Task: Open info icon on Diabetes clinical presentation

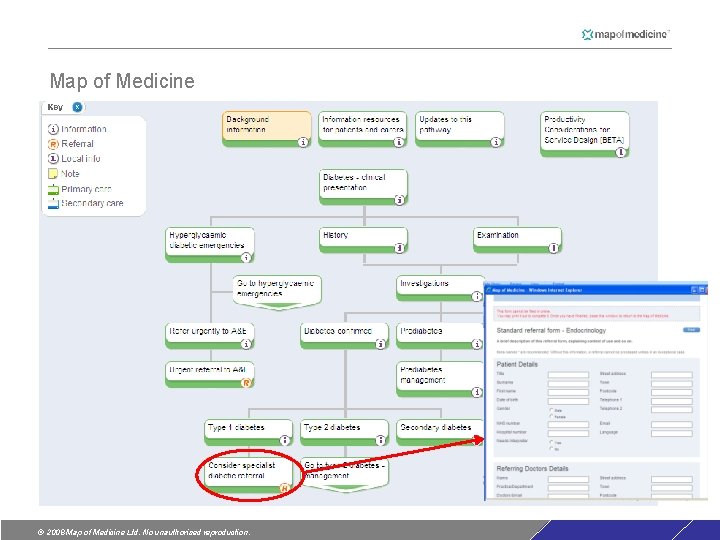Action: coord(399,200)
